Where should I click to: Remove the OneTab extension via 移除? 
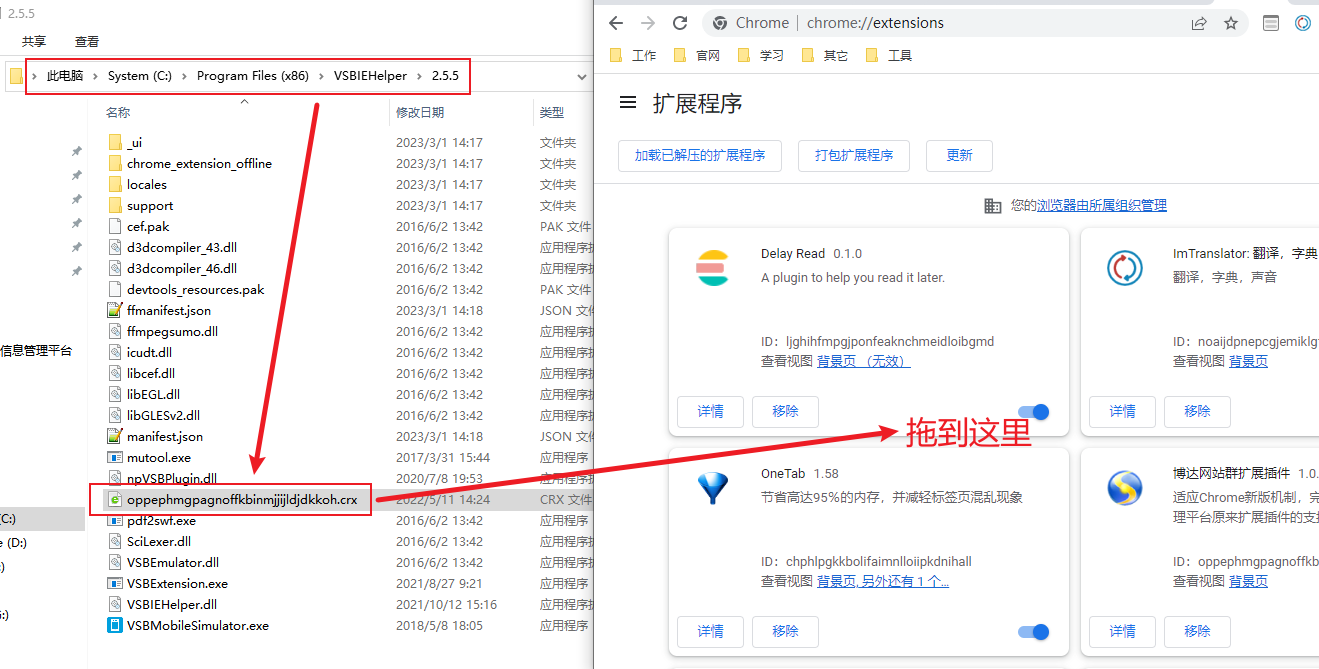point(786,632)
